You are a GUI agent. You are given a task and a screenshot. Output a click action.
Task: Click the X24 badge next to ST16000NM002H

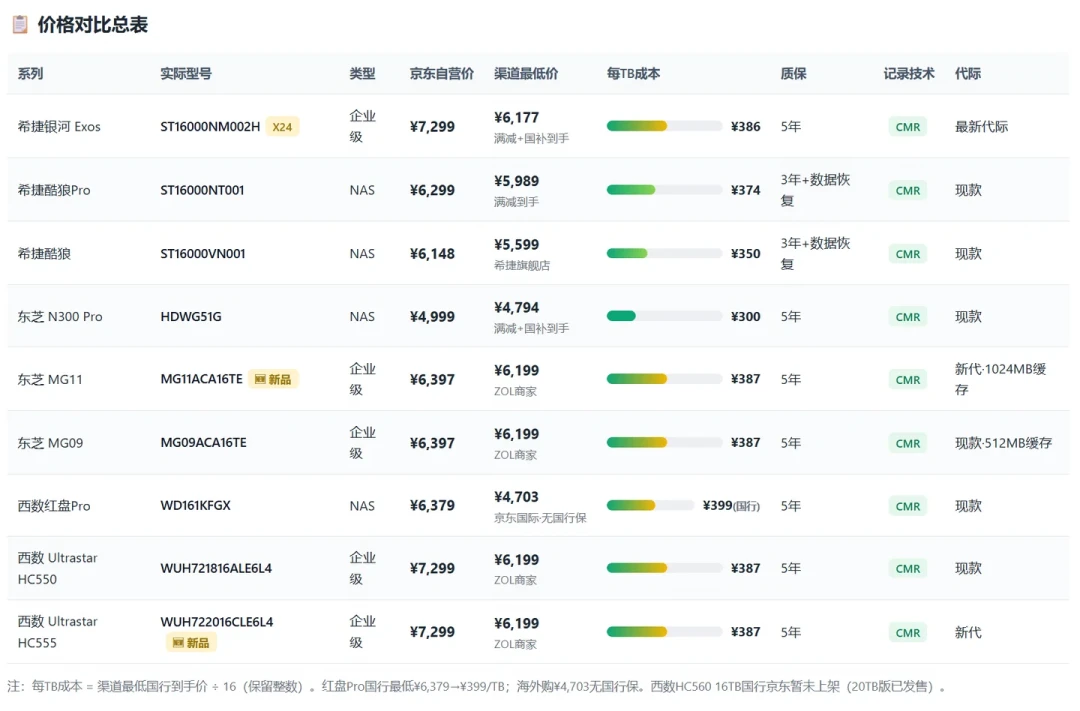click(x=282, y=127)
